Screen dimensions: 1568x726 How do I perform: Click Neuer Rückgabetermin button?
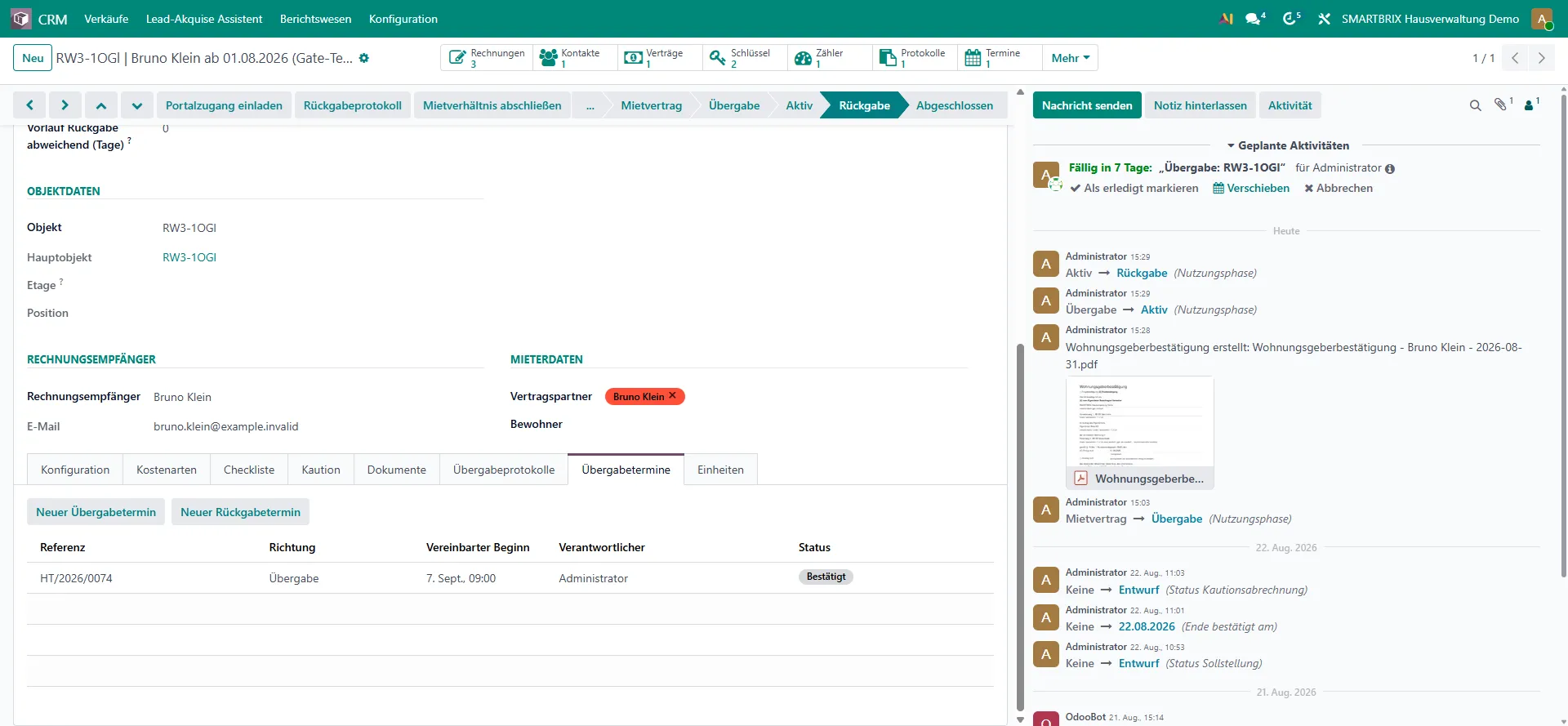(x=240, y=512)
